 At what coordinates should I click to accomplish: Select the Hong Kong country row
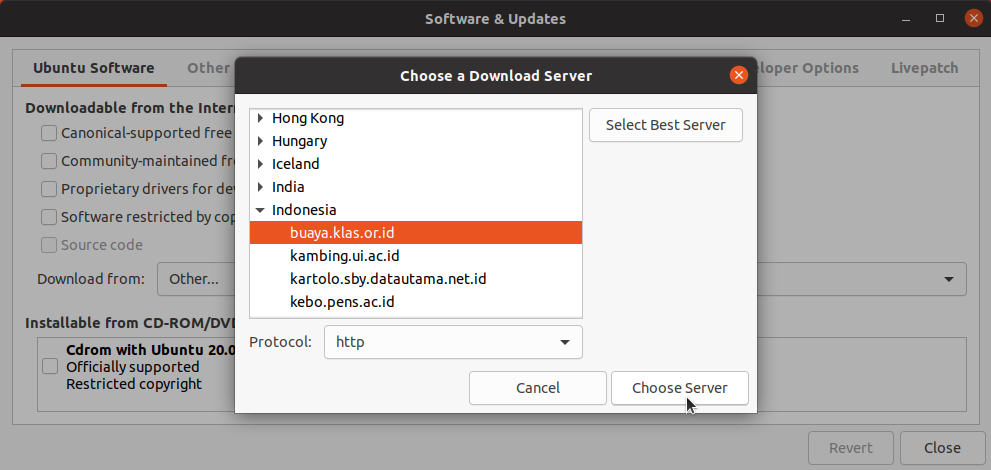pos(416,118)
